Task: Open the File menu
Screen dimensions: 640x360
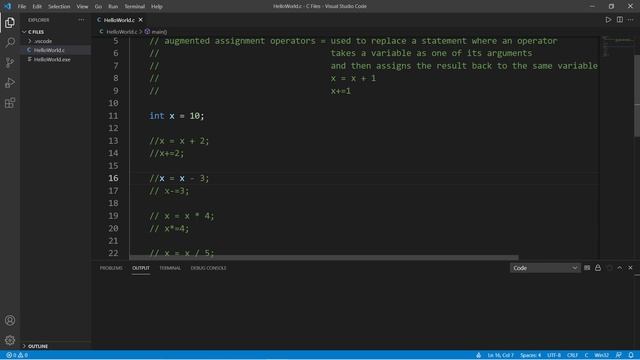Action: tap(22, 6)
